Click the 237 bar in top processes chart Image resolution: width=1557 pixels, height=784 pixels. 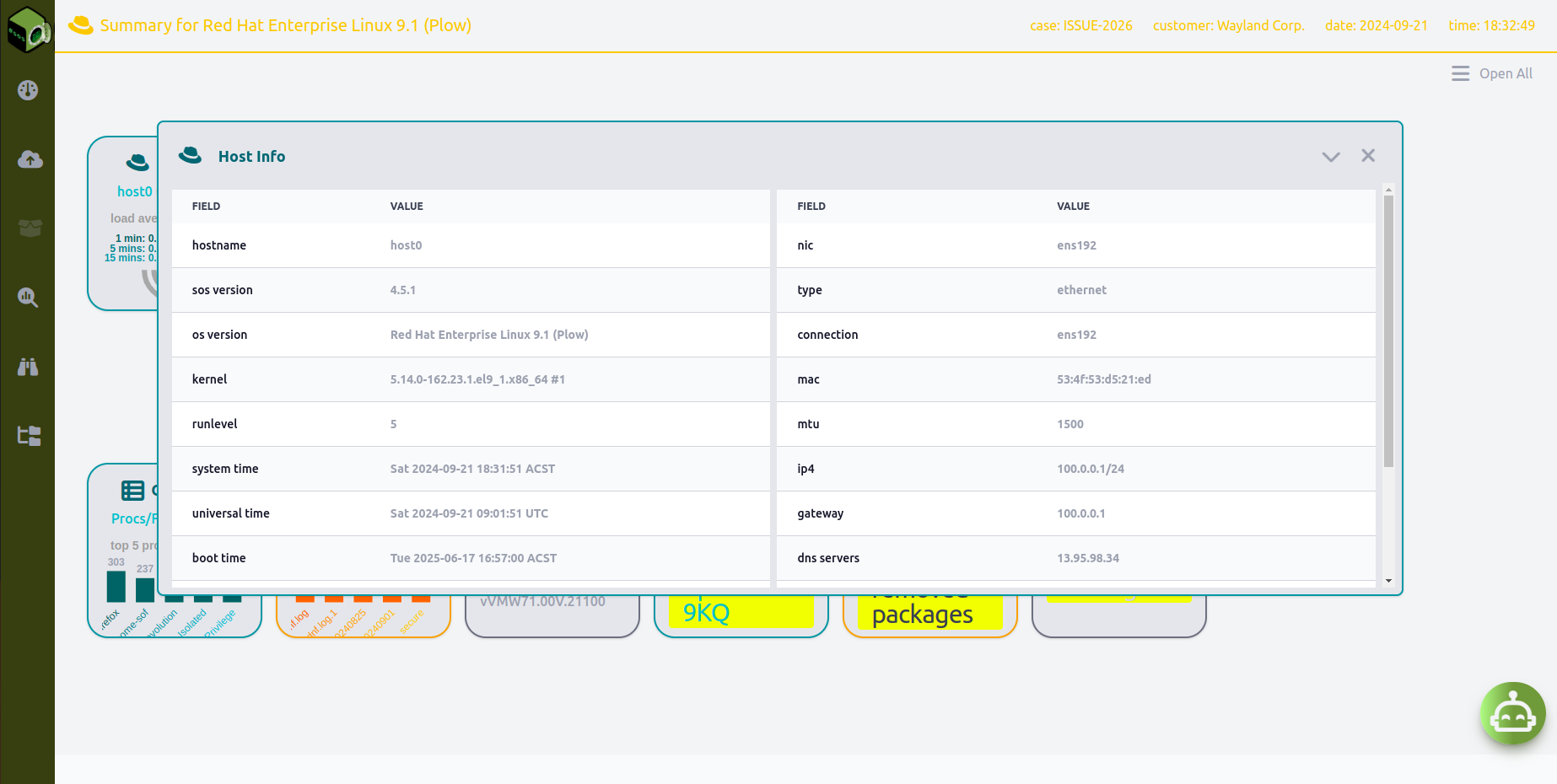coord(145,590)
